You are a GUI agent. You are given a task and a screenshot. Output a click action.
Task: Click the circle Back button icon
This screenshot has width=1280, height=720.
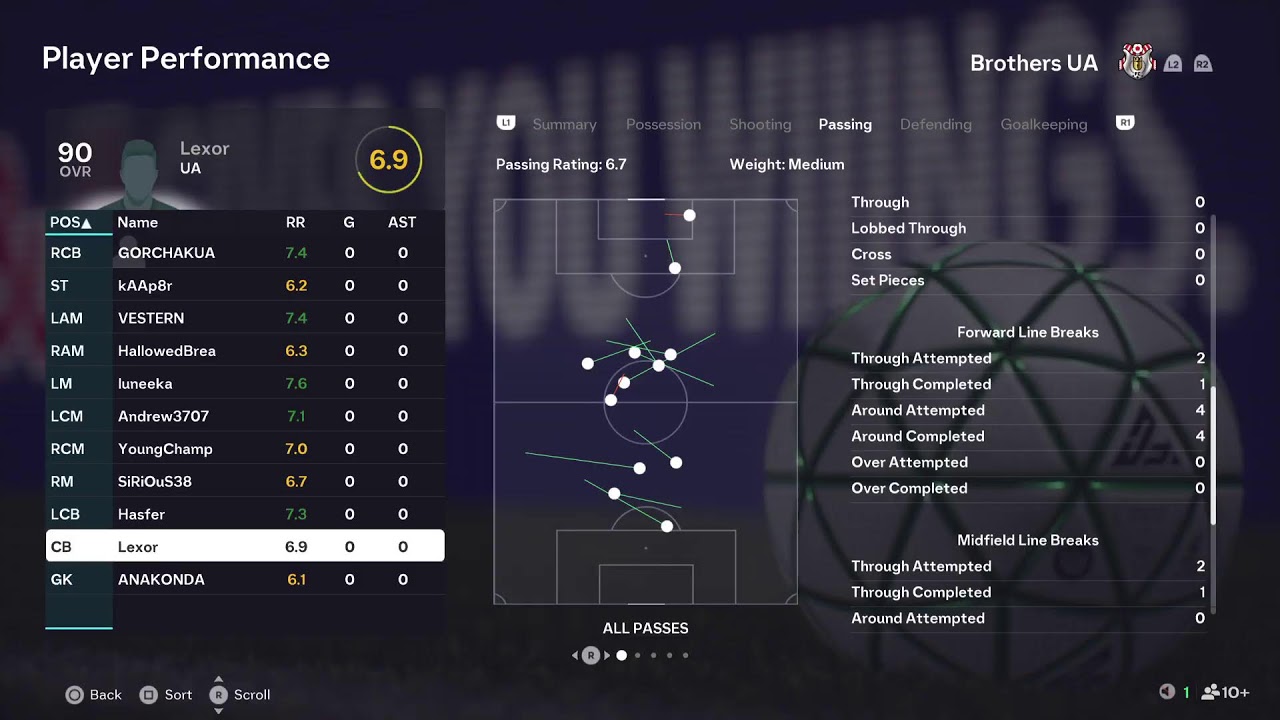click(x=74, y=695)
